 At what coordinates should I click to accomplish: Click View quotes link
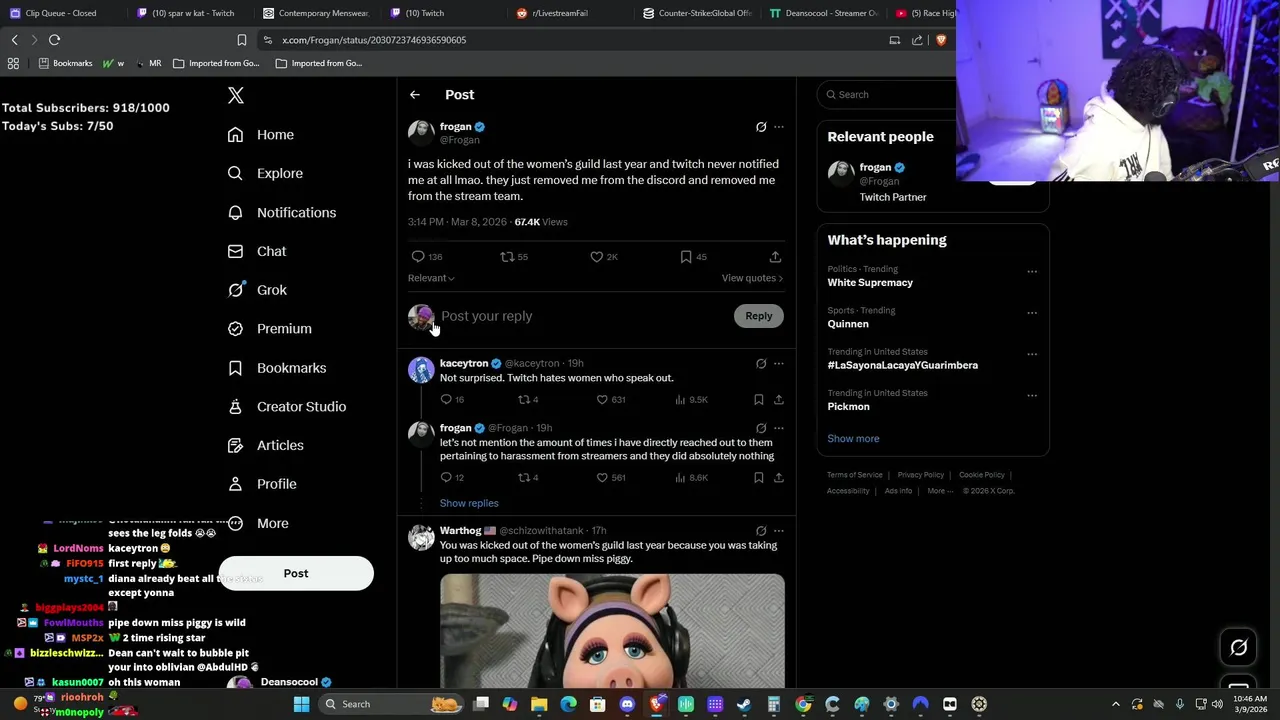tap(752, 278)
